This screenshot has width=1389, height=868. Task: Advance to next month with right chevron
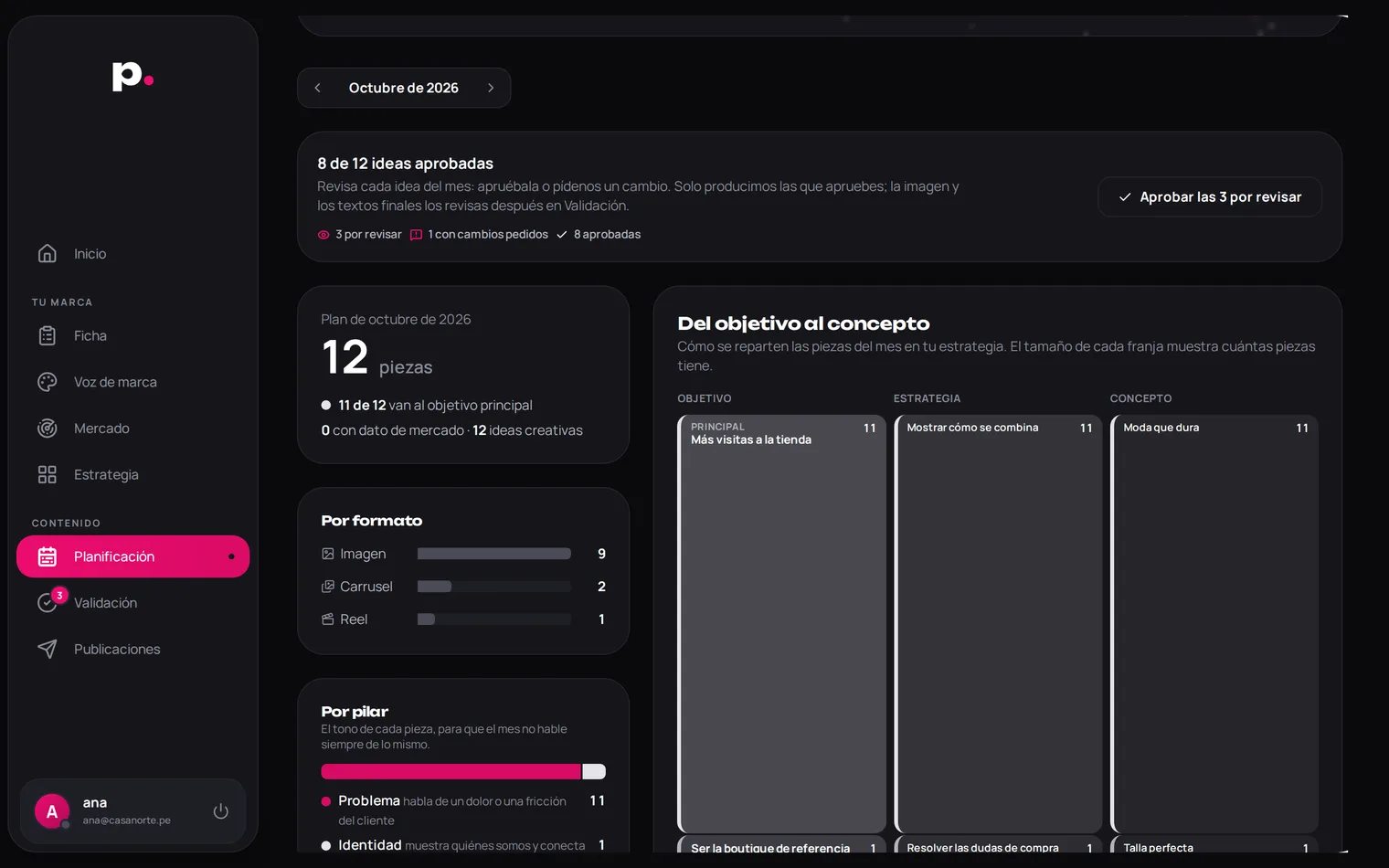491,88
